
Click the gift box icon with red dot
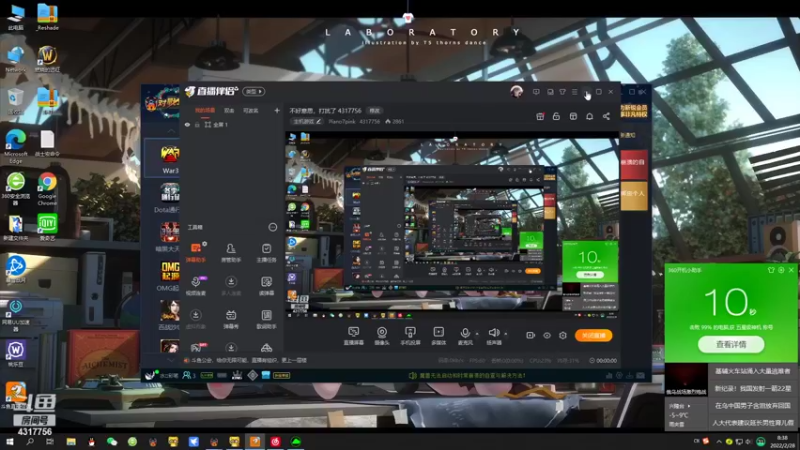pyautogui.click(x=540, y=116)
